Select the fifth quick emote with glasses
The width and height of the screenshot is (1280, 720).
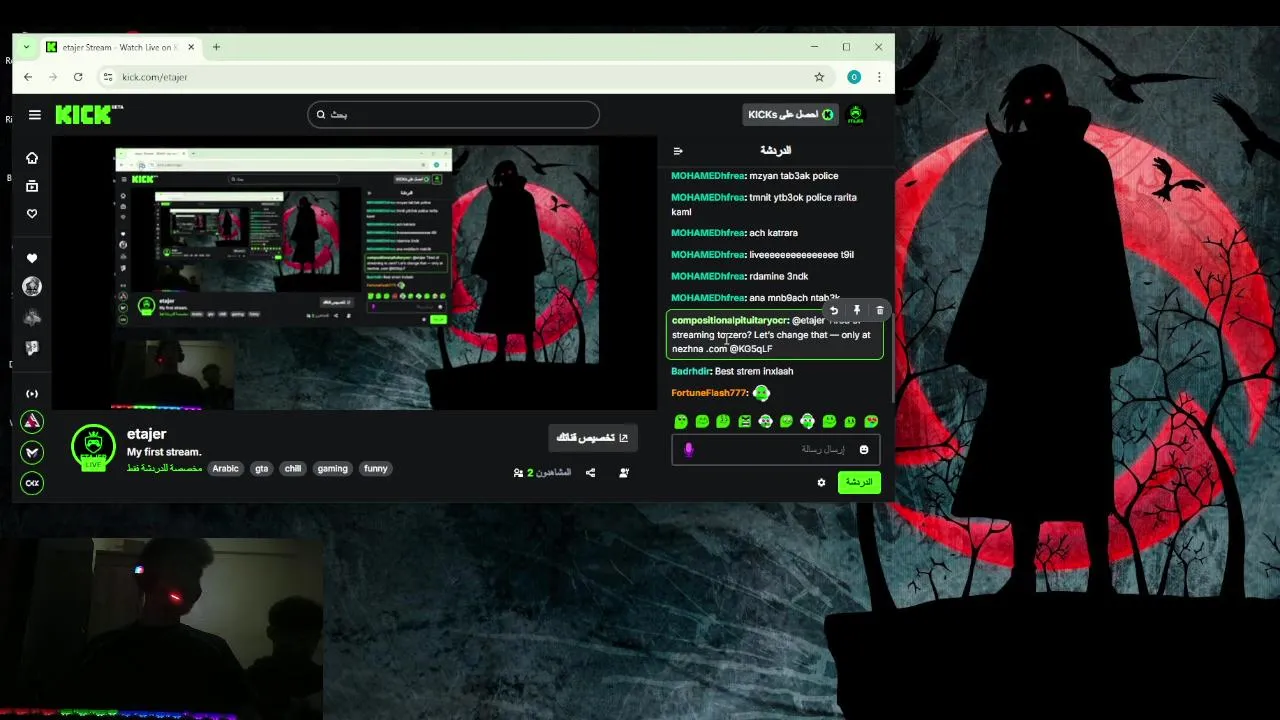tap(765, 422)
